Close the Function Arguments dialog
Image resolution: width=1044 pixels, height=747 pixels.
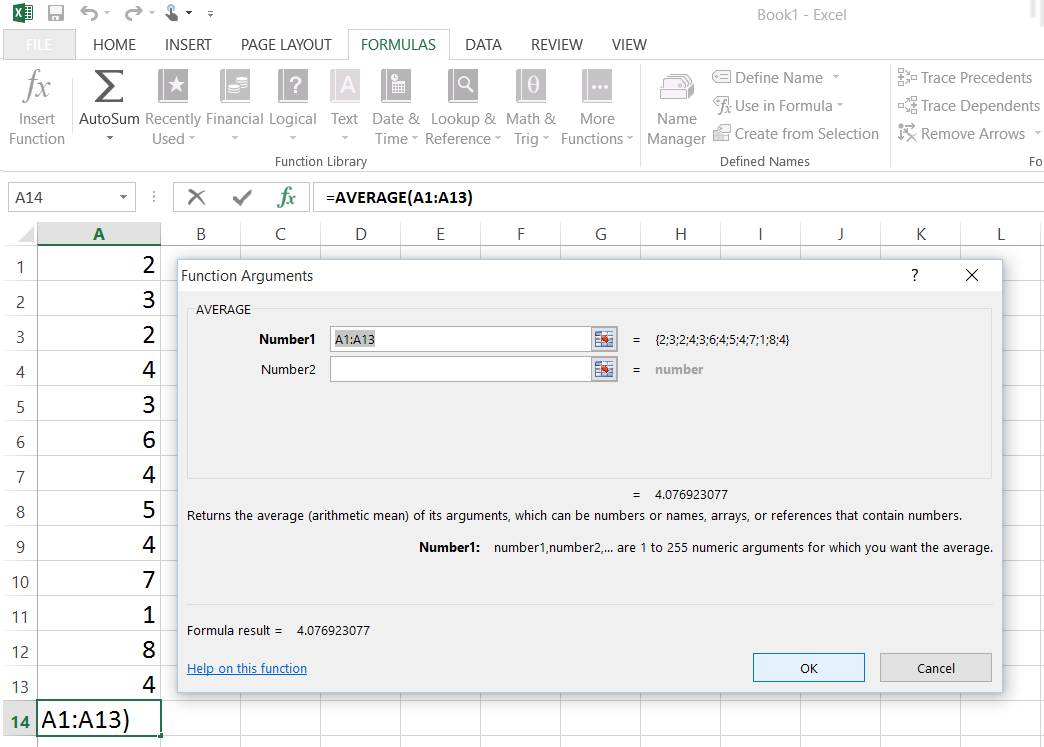click(971, 276)
